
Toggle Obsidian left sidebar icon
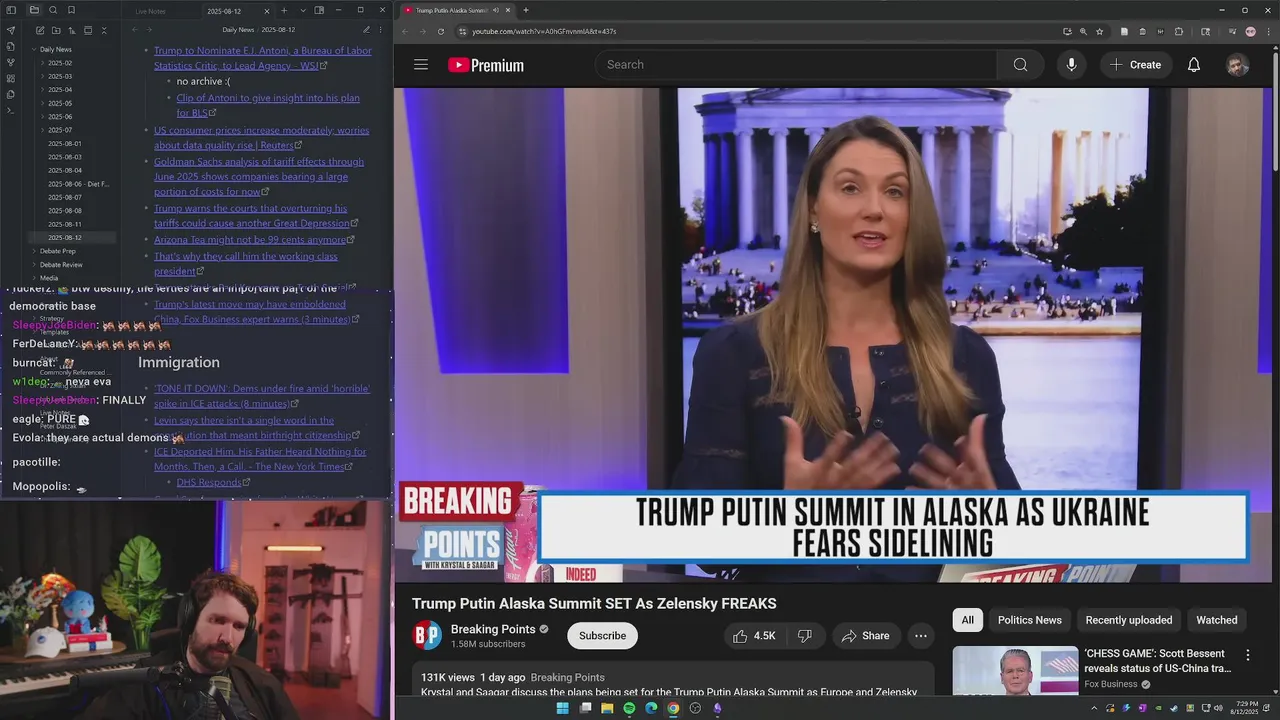click(x=11, y=10)
